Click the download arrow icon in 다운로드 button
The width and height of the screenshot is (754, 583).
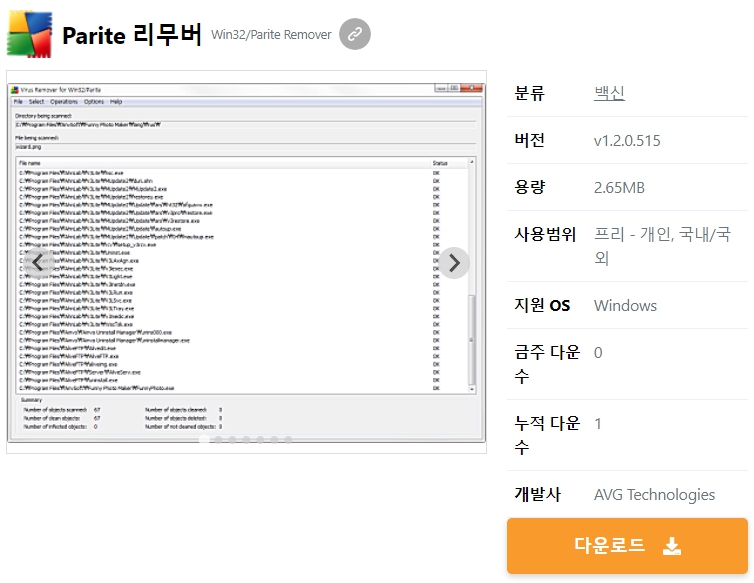point(672,546)
